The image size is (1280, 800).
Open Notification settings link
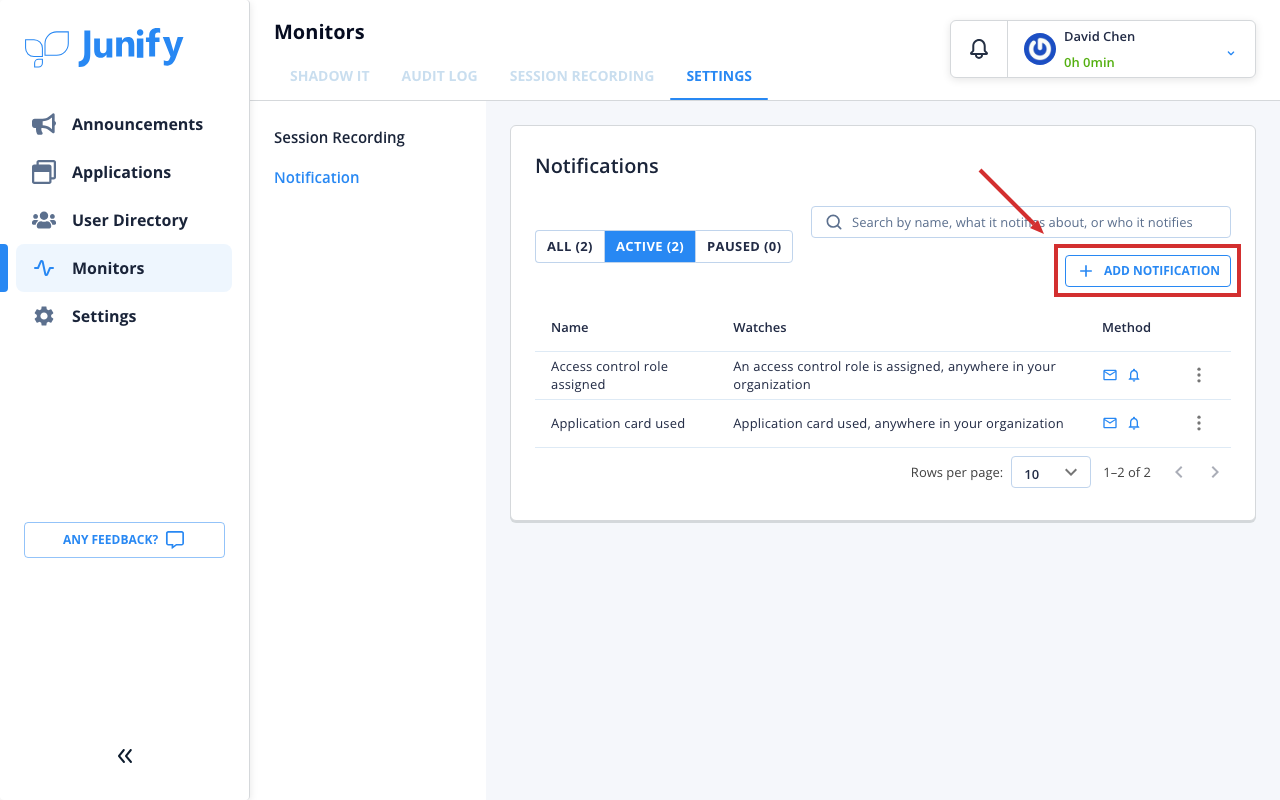pos(317,177)
